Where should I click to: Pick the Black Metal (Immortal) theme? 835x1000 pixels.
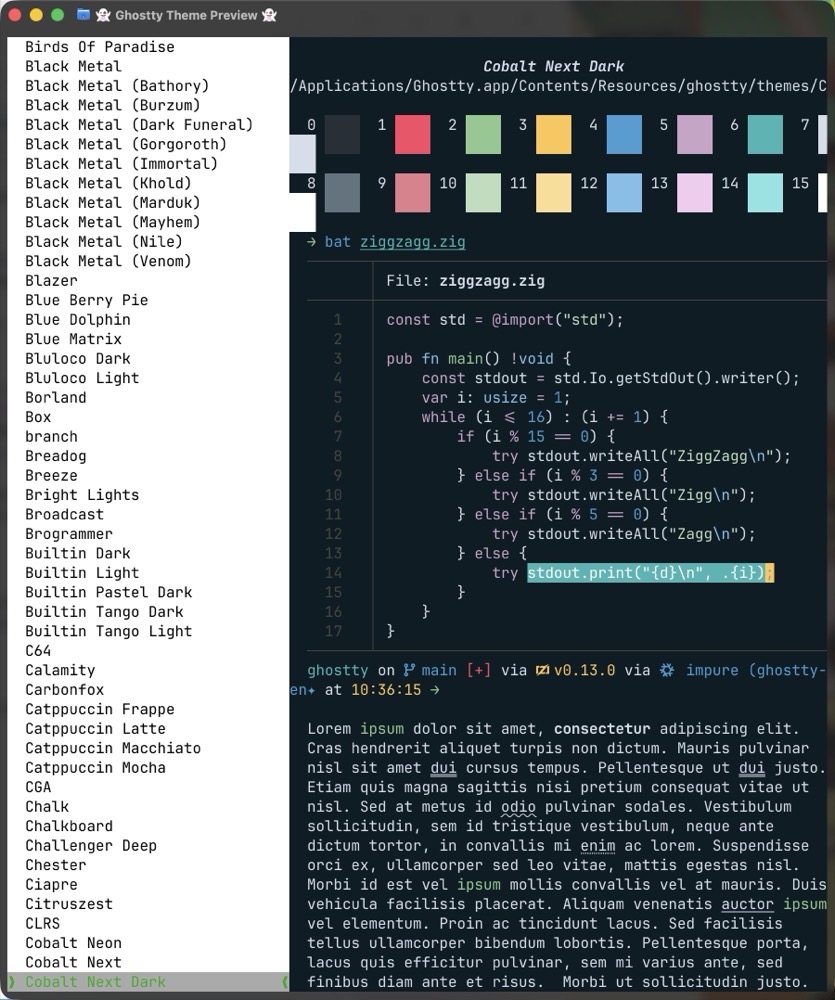pos(121,164)
